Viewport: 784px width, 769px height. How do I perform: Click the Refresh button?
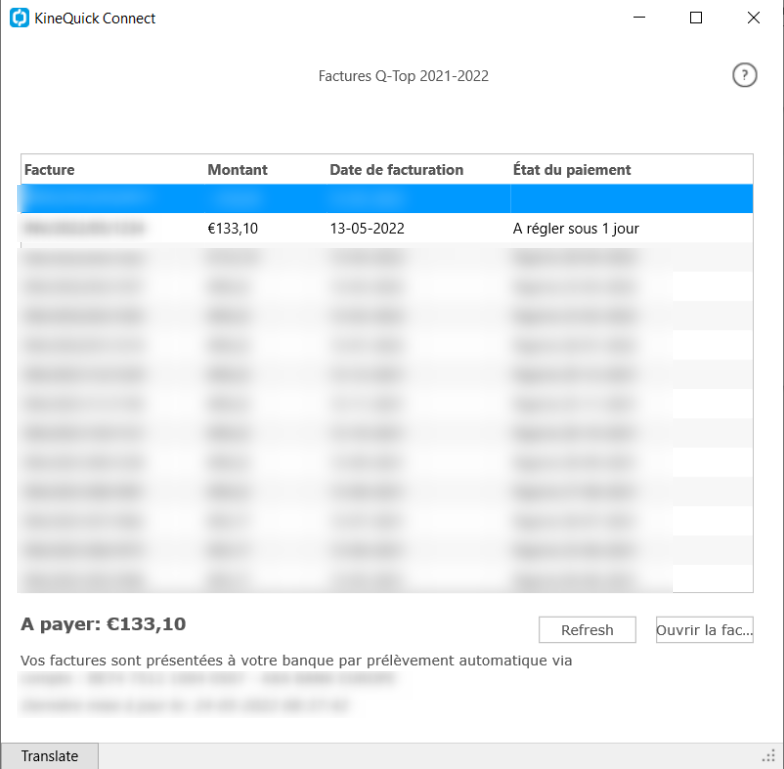(587, 630)
